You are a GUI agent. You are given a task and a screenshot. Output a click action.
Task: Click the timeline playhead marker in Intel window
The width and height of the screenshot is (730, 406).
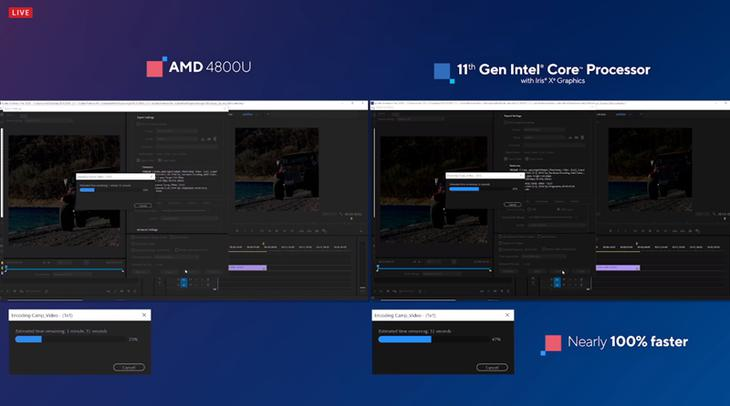click(636, 244)
